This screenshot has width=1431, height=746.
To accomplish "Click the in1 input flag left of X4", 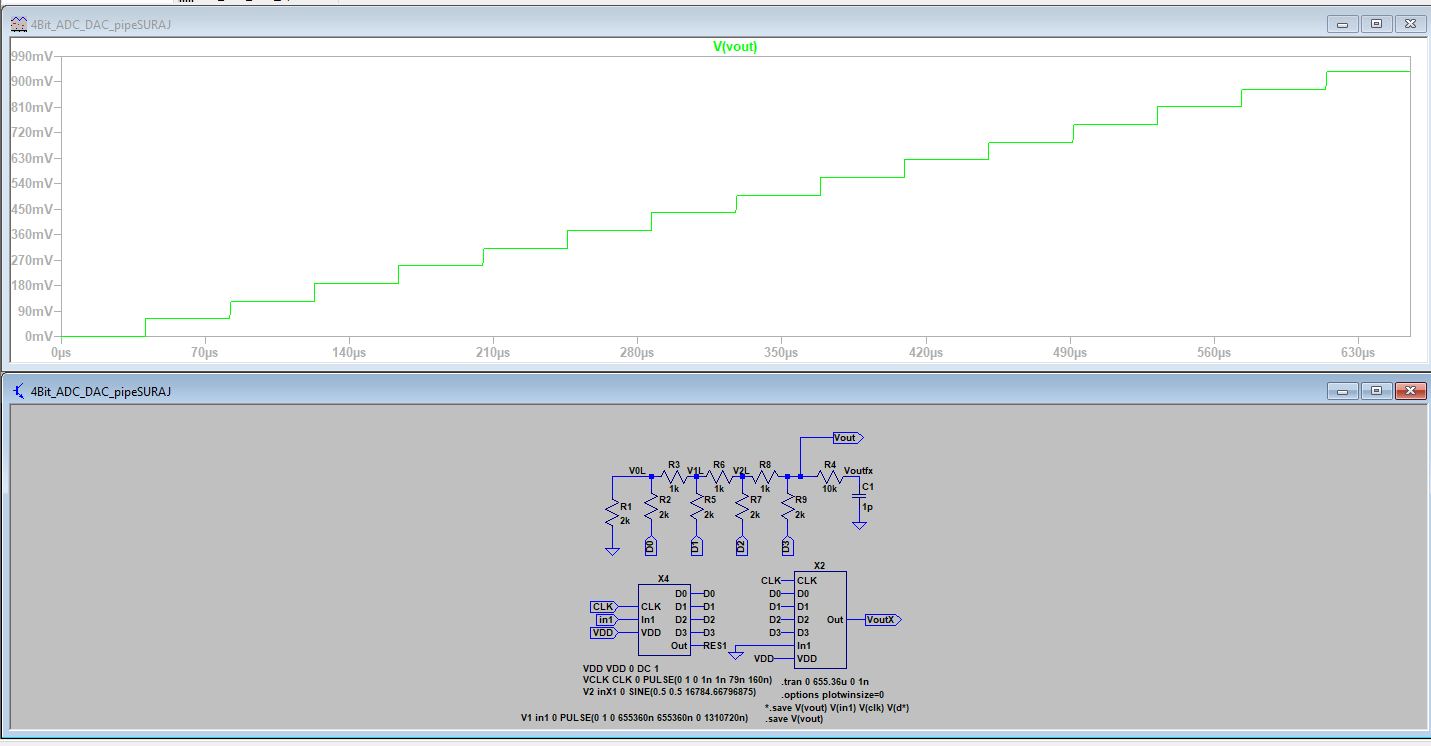I will (606, 620).
